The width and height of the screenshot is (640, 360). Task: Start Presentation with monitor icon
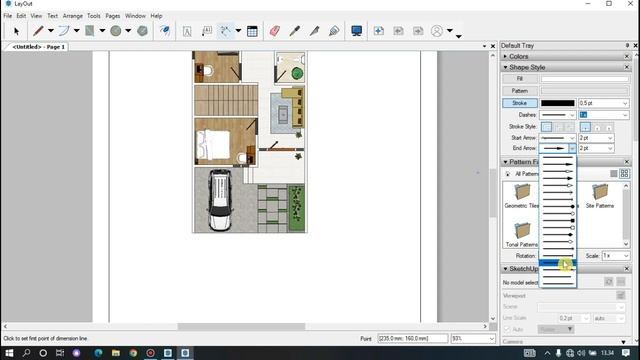[356, 31]
